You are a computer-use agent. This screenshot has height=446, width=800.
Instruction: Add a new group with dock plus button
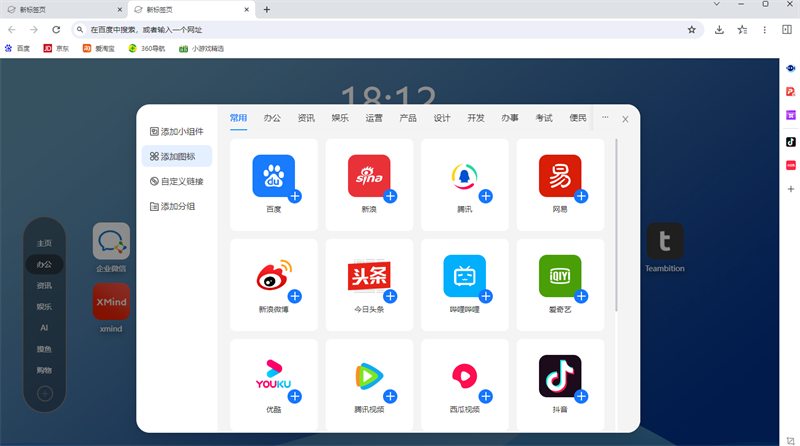(45, 393)
